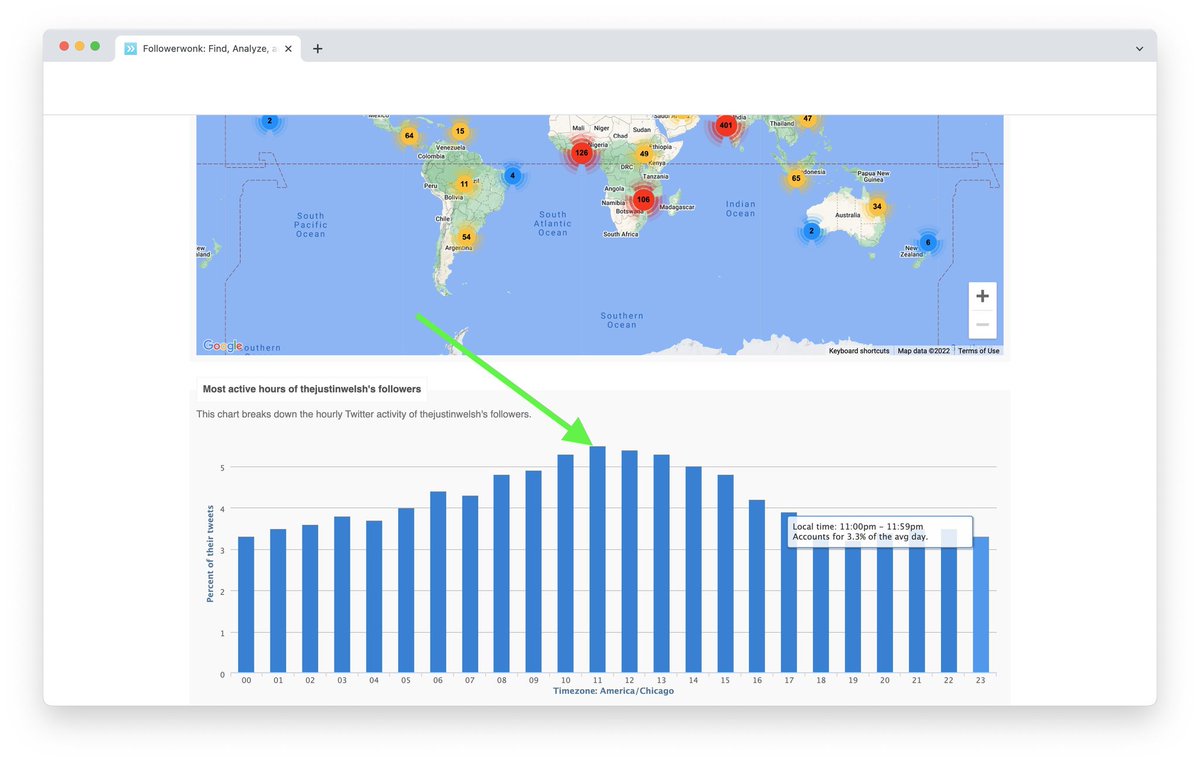Click Most active hours of thejustinwelsh's followers heading
Screen dimensions: 1200x763
point(312,389)
